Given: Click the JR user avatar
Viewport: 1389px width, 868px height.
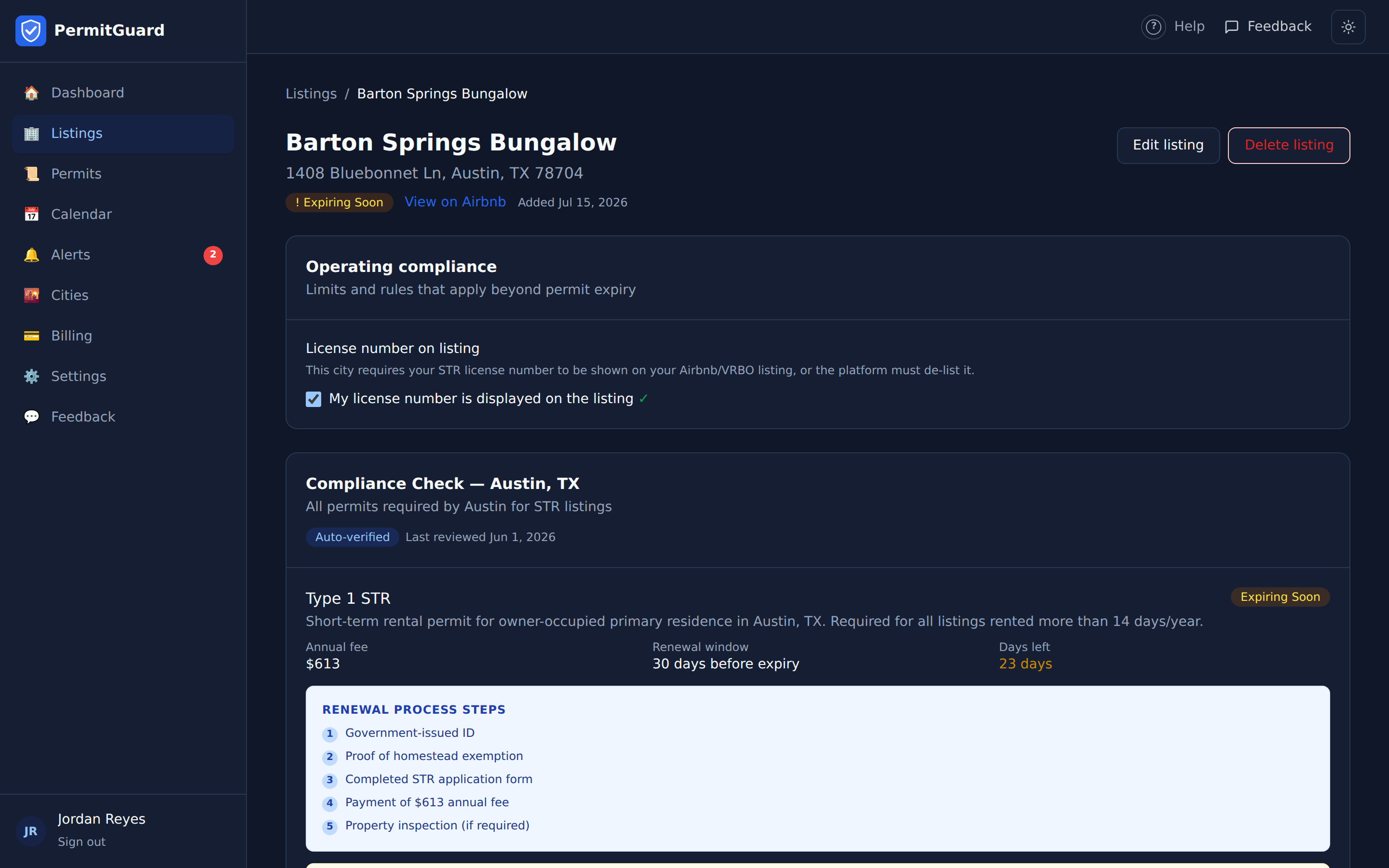Looking at the screenshot, I should [x=30, y=831].
